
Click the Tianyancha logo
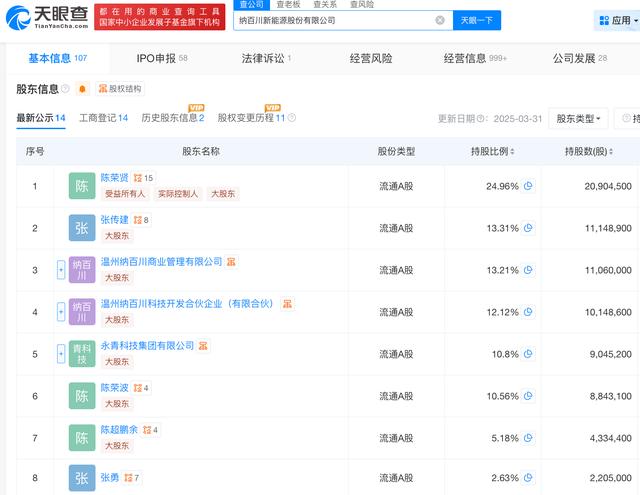coord(47,17)
